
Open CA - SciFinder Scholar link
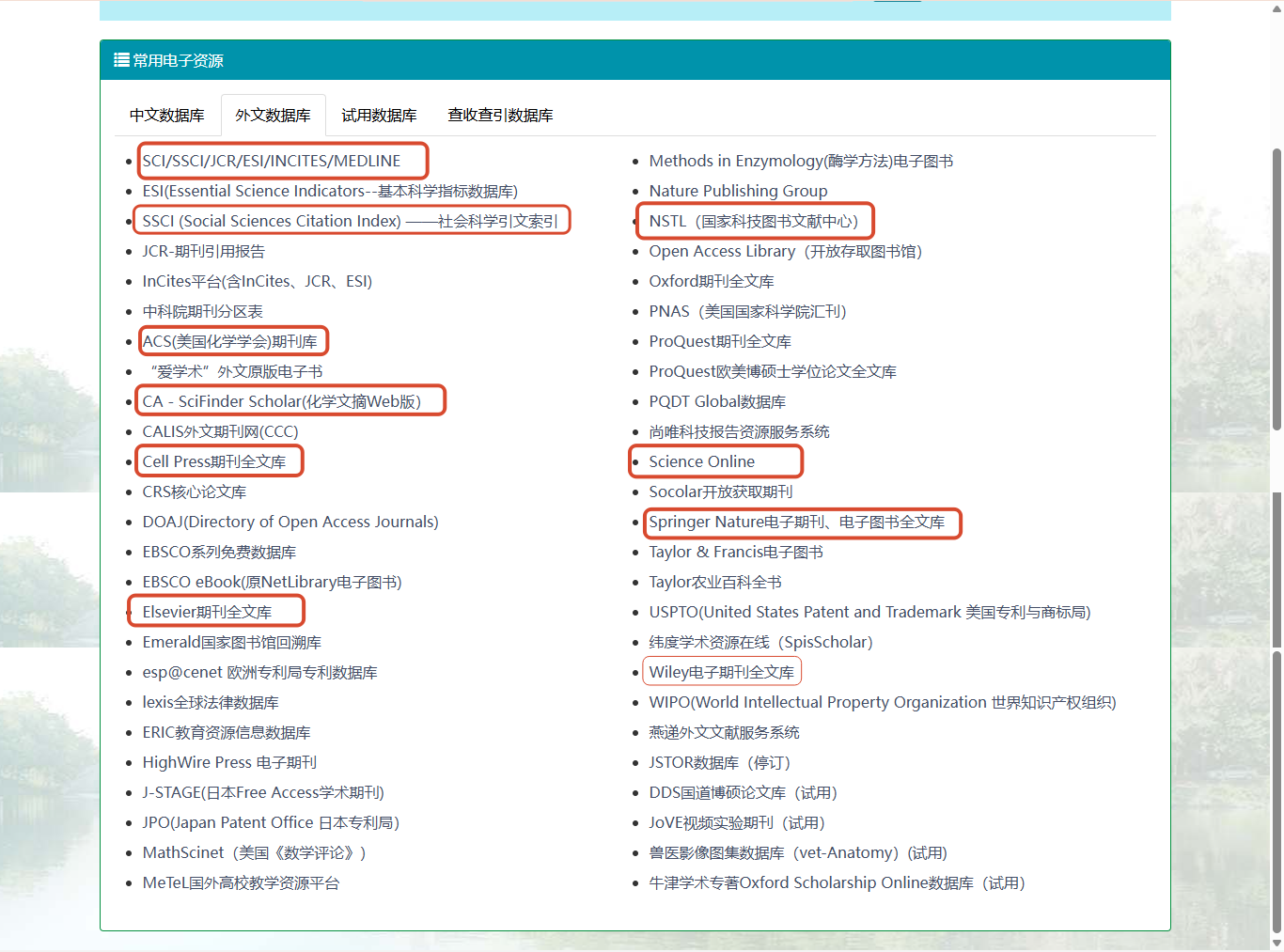coord(282,401)
